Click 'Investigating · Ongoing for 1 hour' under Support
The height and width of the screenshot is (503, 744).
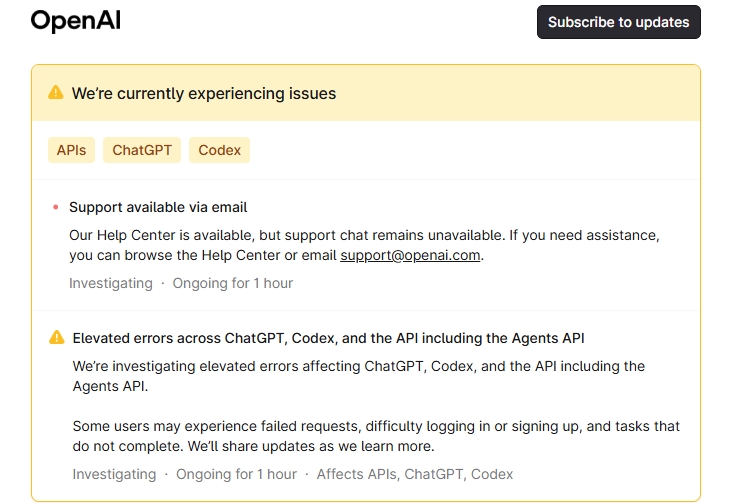pos(181,283)
